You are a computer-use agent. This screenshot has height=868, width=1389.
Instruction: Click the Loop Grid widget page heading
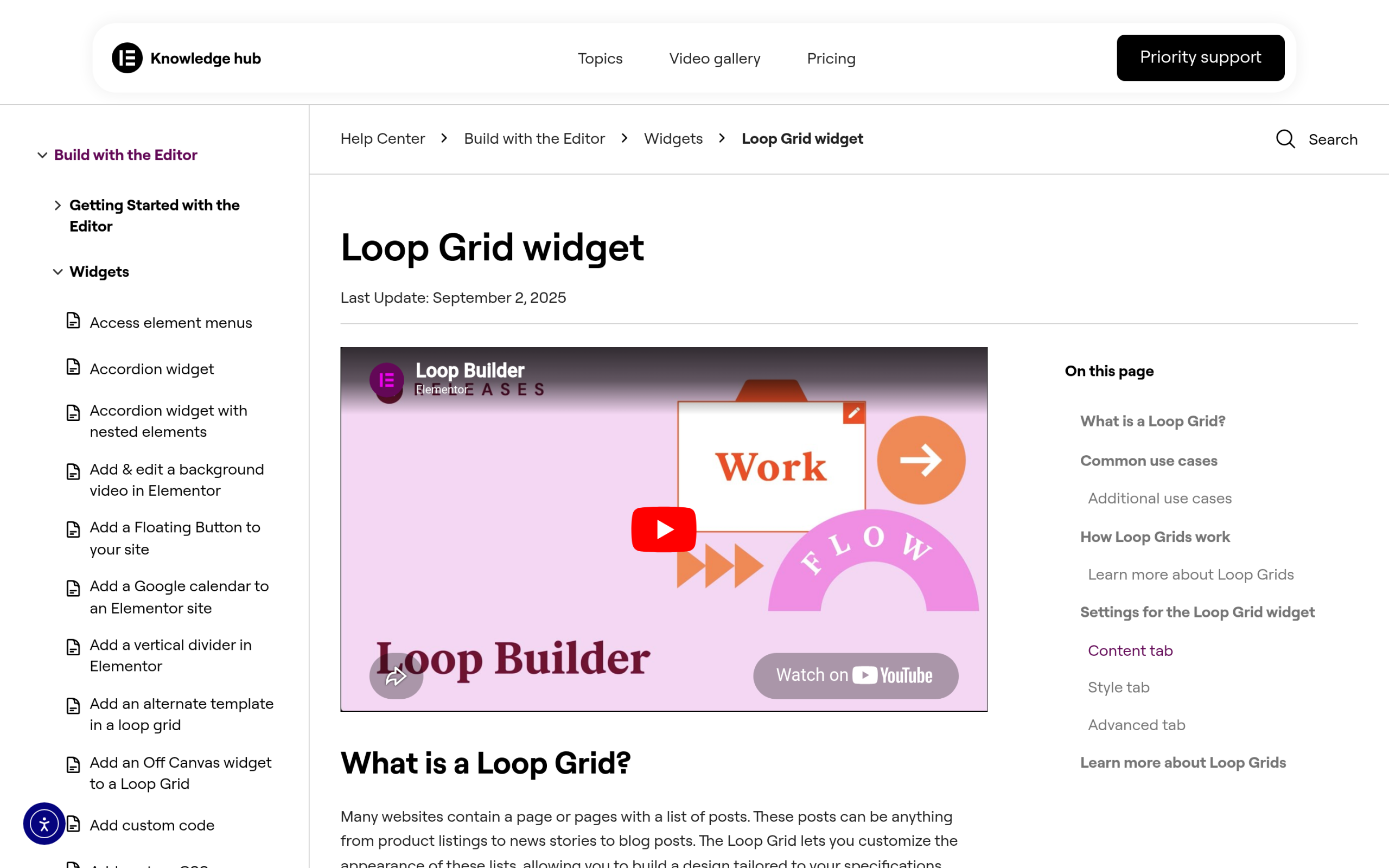click(492, 248)
